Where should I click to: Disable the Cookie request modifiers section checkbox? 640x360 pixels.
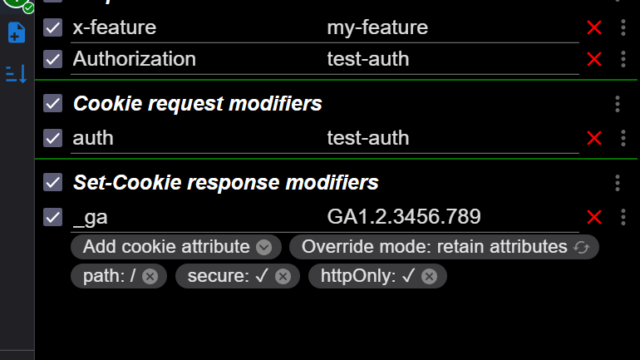pos(53,103)
